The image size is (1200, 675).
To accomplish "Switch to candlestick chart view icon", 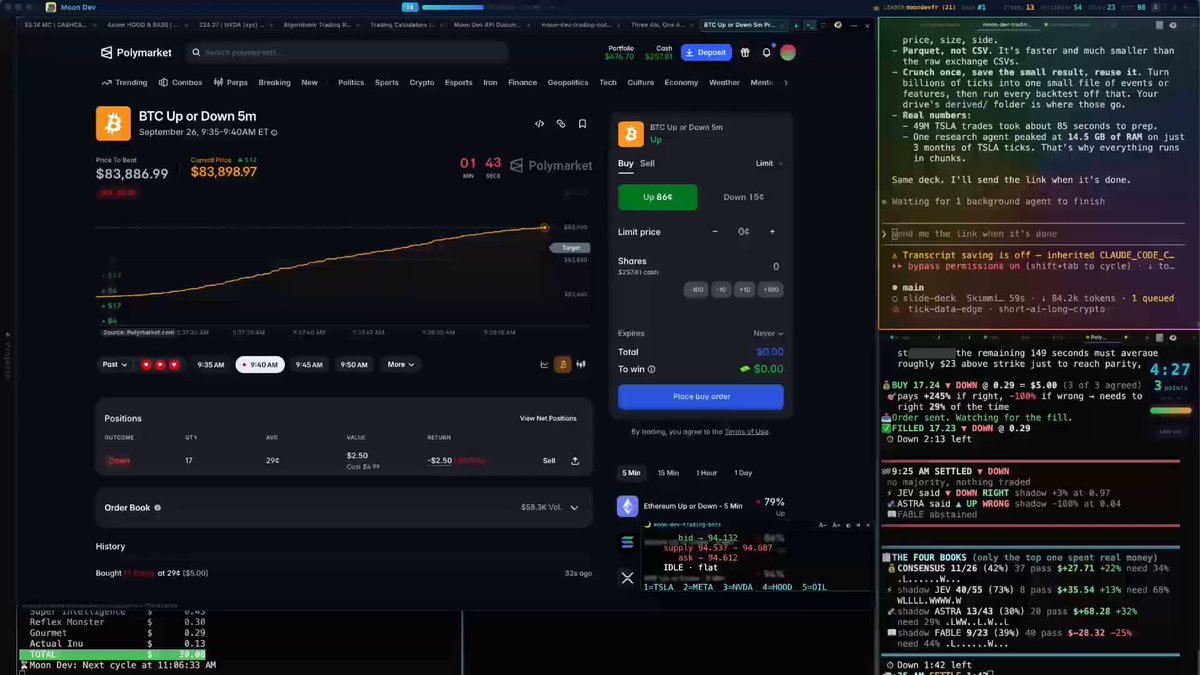I will pyautogui.click(x=580, y=365).
